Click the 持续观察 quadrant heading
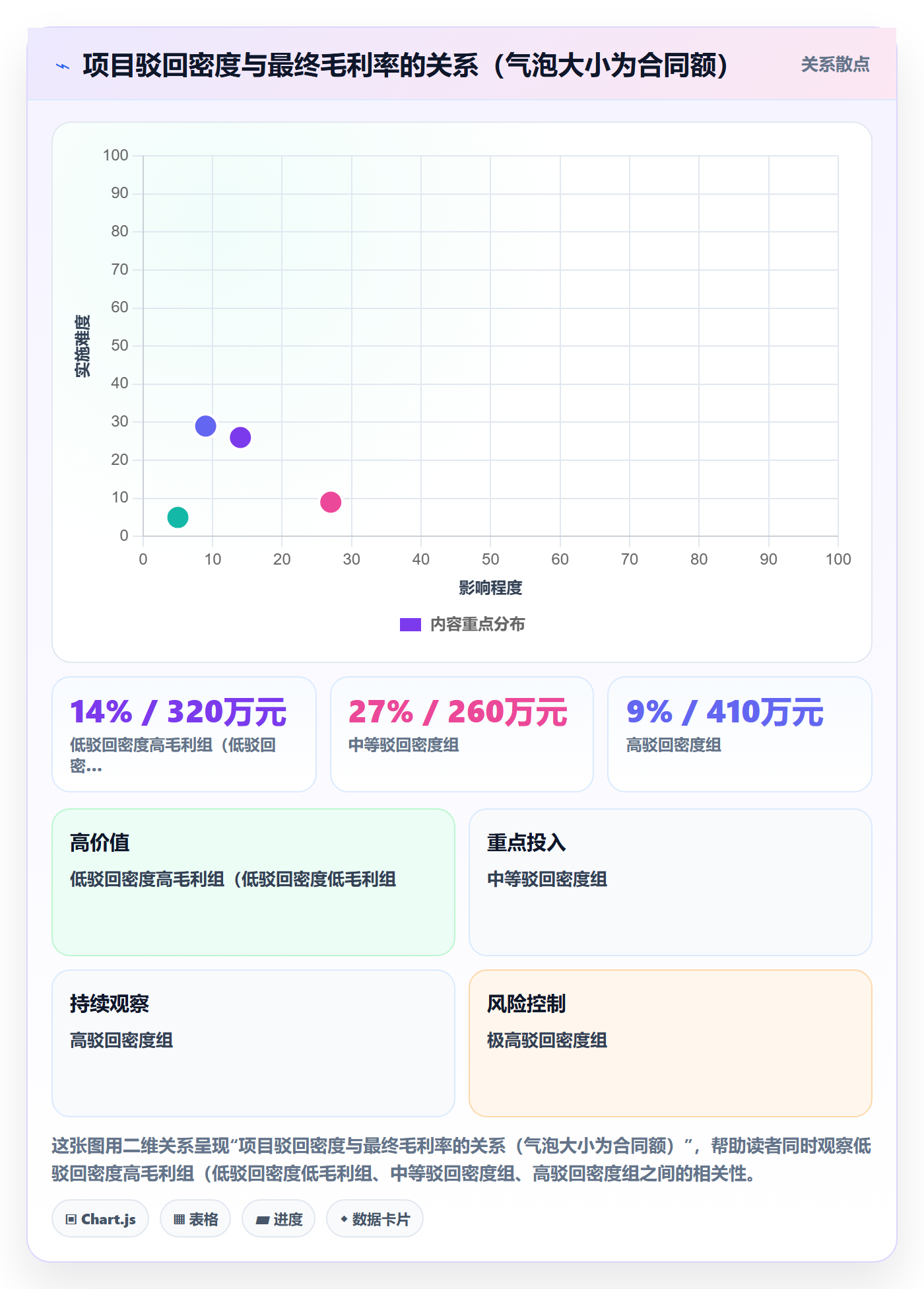The image size is (924, 1289). click(x=110, y=1004)
